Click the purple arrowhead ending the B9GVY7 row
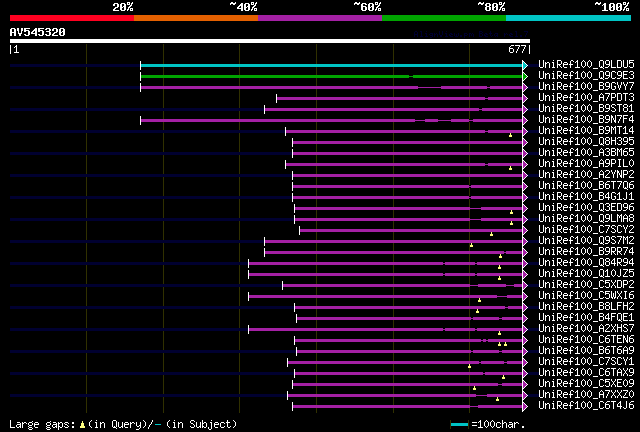The image size is (640, 432). pyautogui.click(x=525, y=87)
